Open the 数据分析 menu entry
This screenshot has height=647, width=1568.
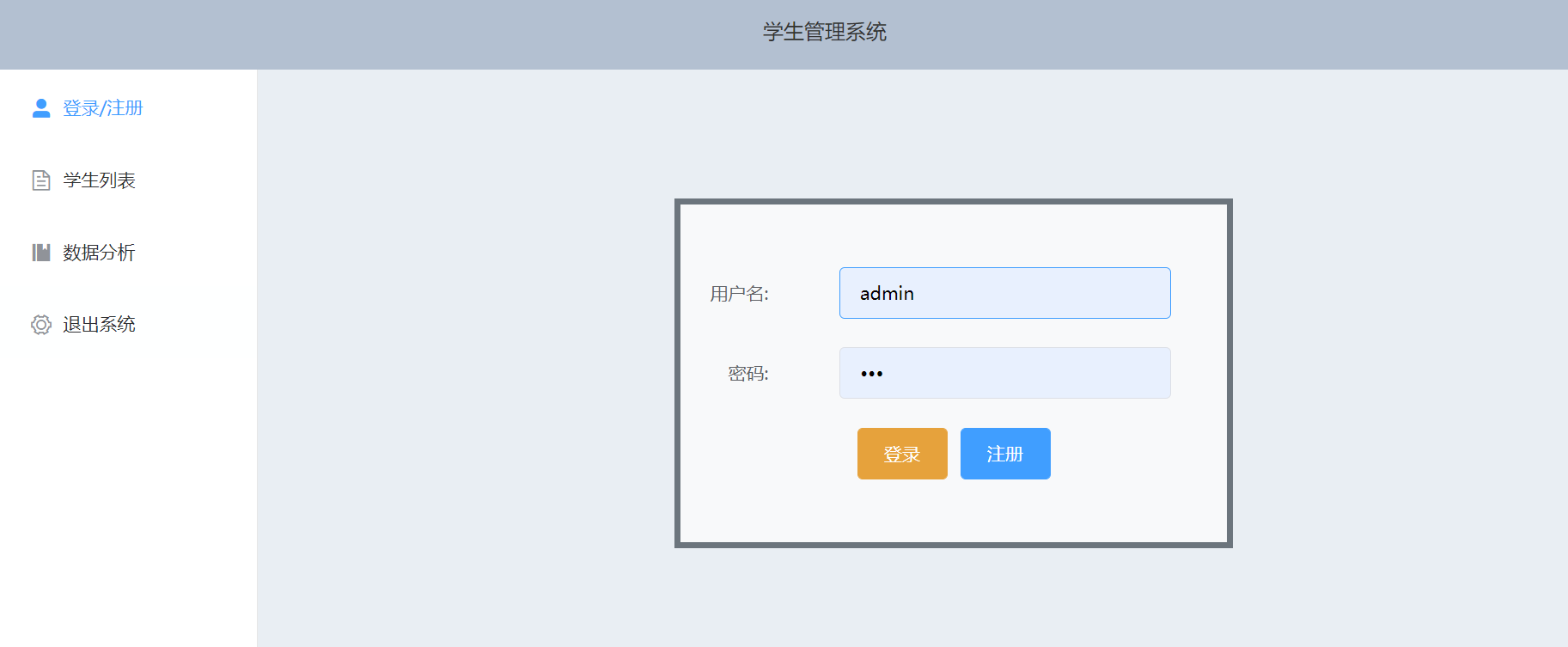(x=100, y=253)
